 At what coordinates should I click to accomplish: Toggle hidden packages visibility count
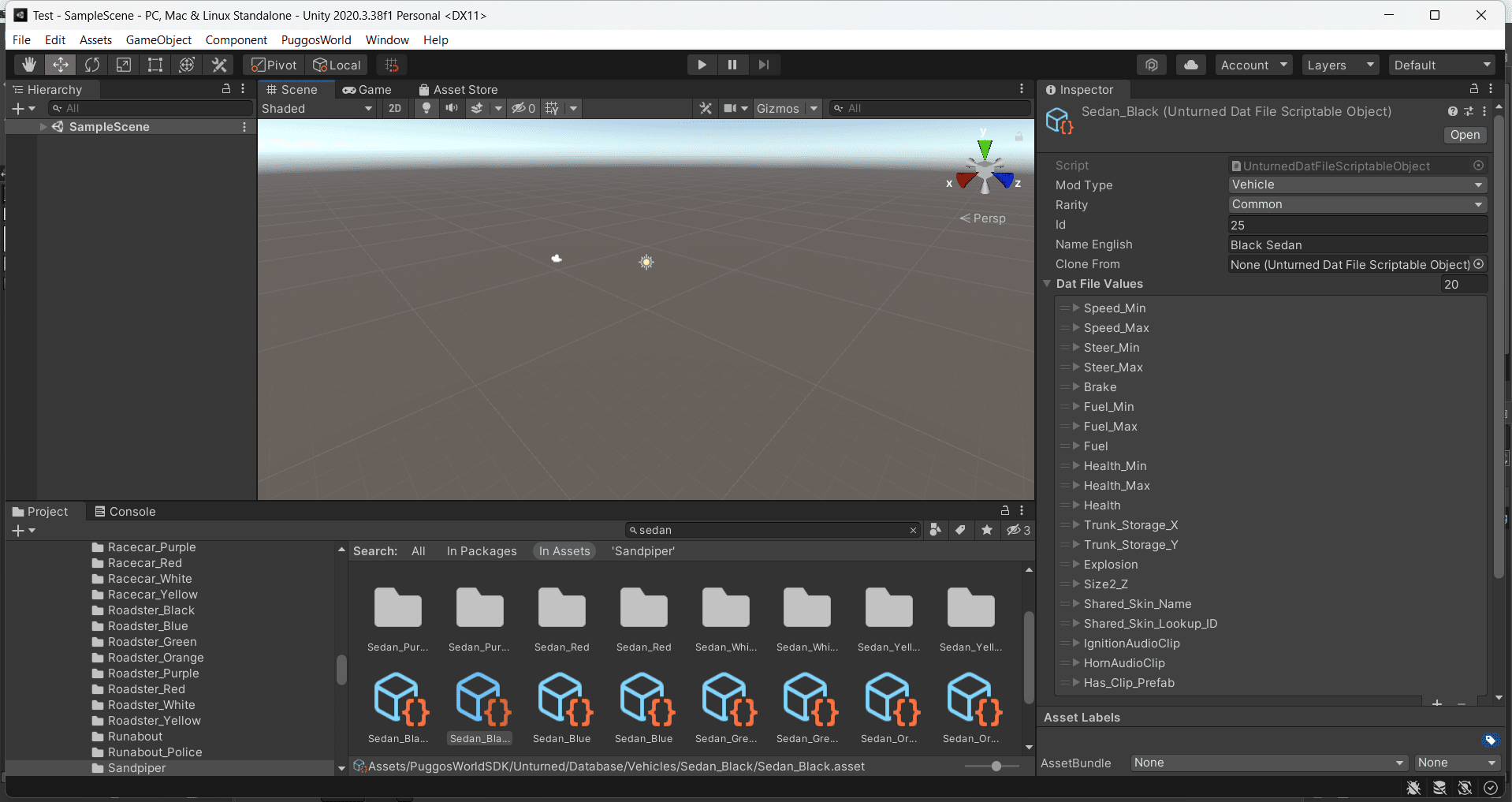point(1019,530)
